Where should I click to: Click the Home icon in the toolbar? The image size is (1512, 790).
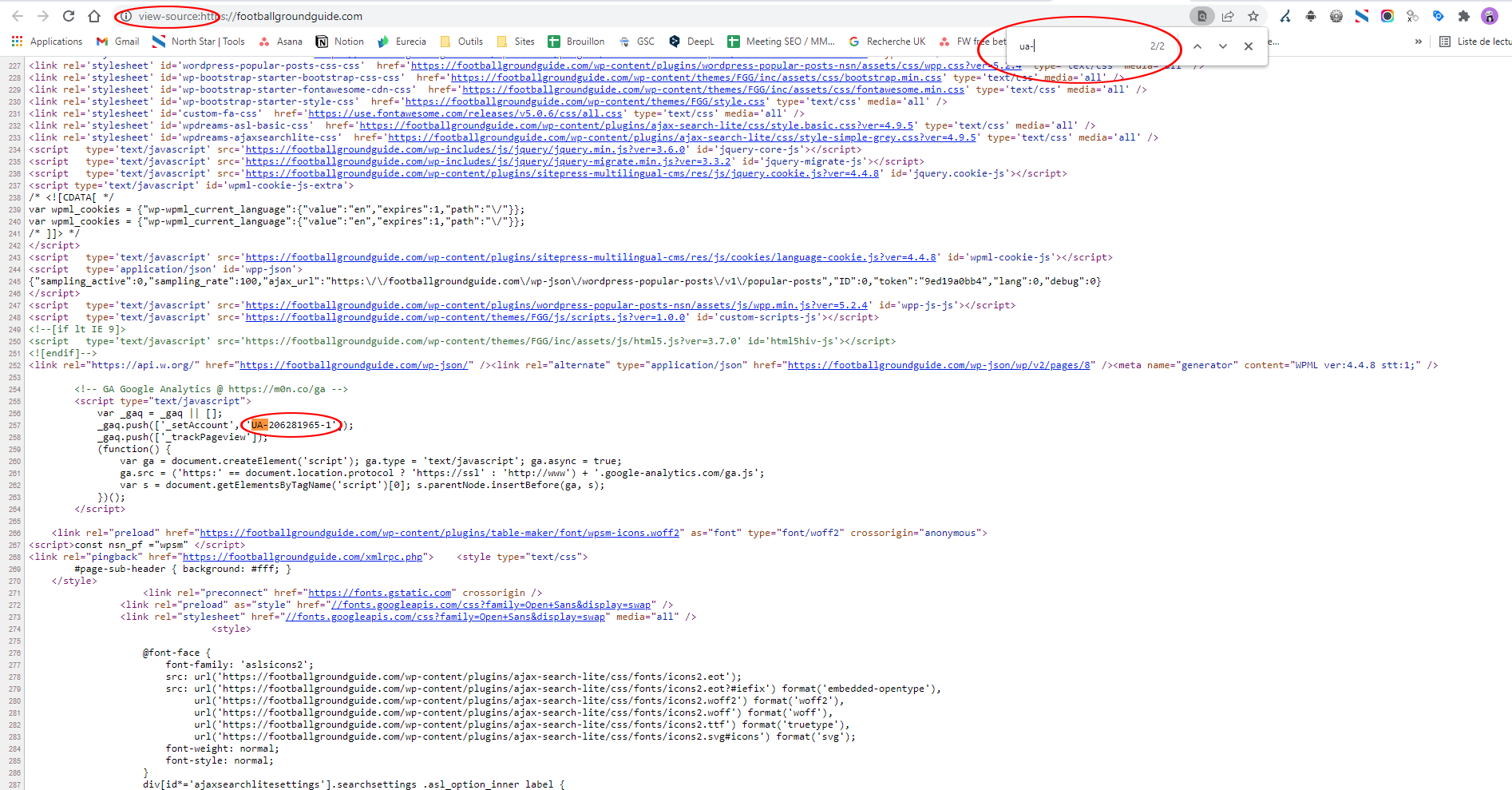(94, 16)
